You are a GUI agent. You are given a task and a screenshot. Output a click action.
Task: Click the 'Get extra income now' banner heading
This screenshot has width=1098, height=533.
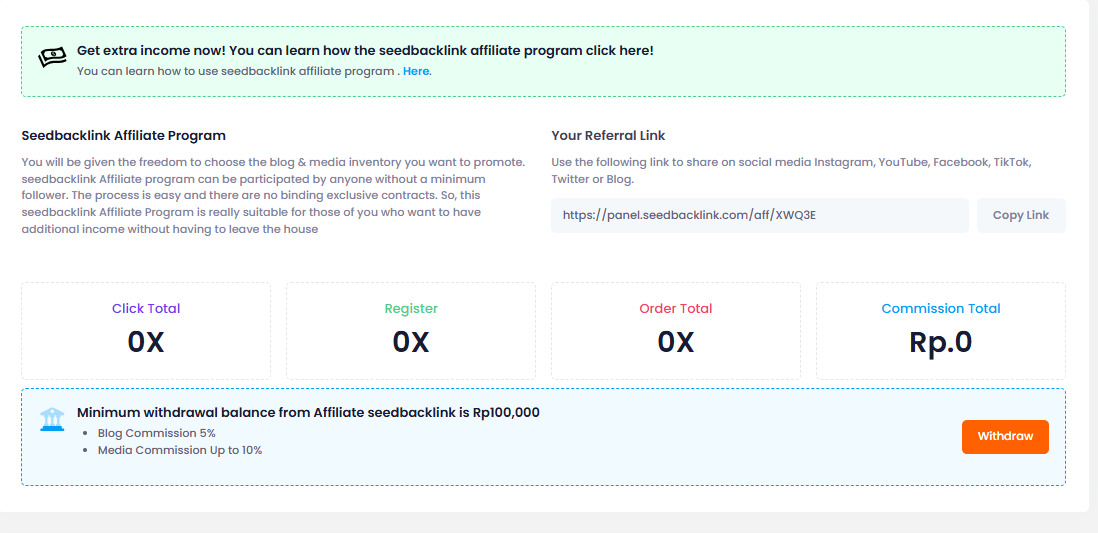click(x=365, y=51)
